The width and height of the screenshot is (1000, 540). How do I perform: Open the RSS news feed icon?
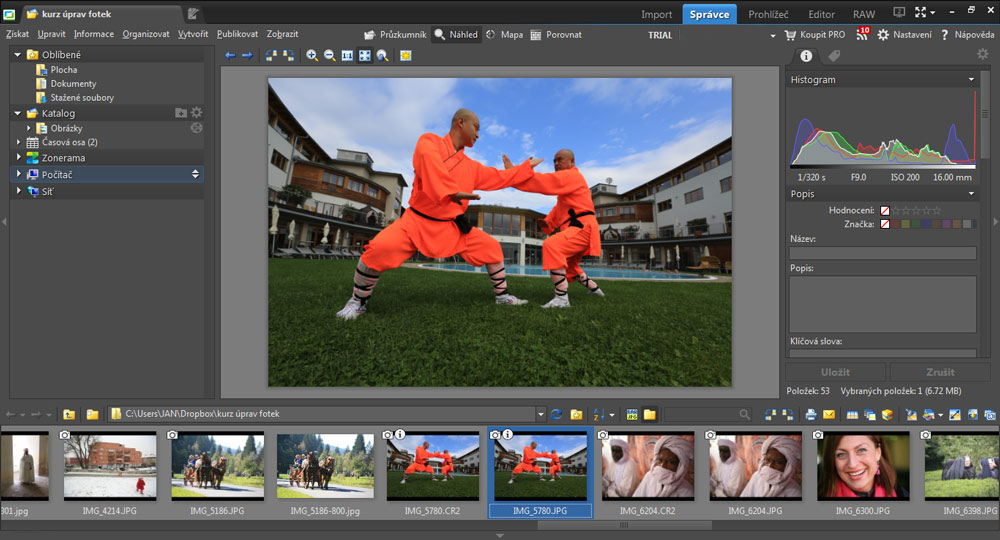click(862, 34)
